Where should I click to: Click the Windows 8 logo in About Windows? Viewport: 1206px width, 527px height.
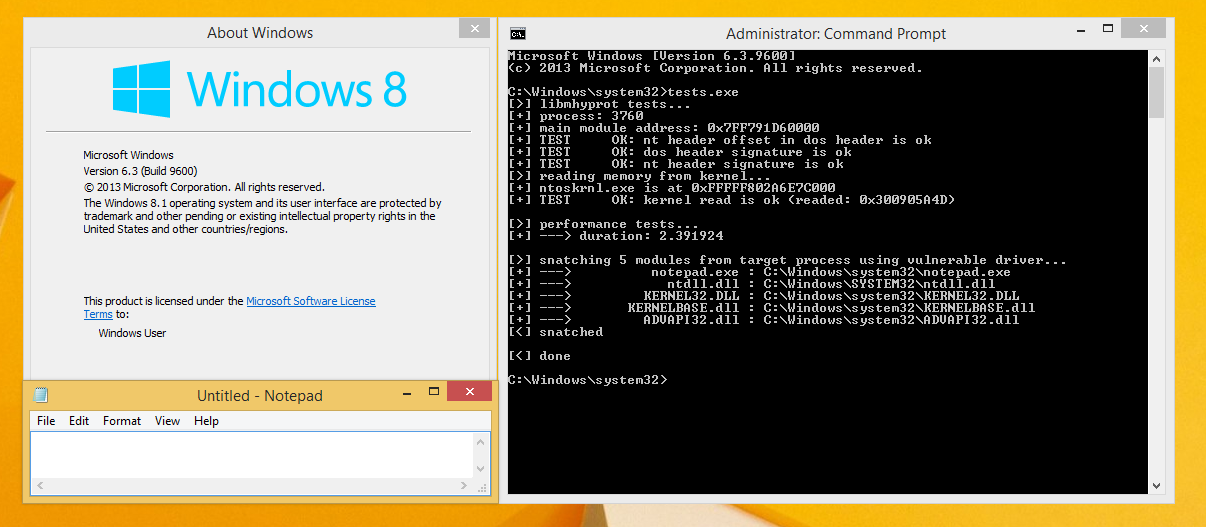259,89
